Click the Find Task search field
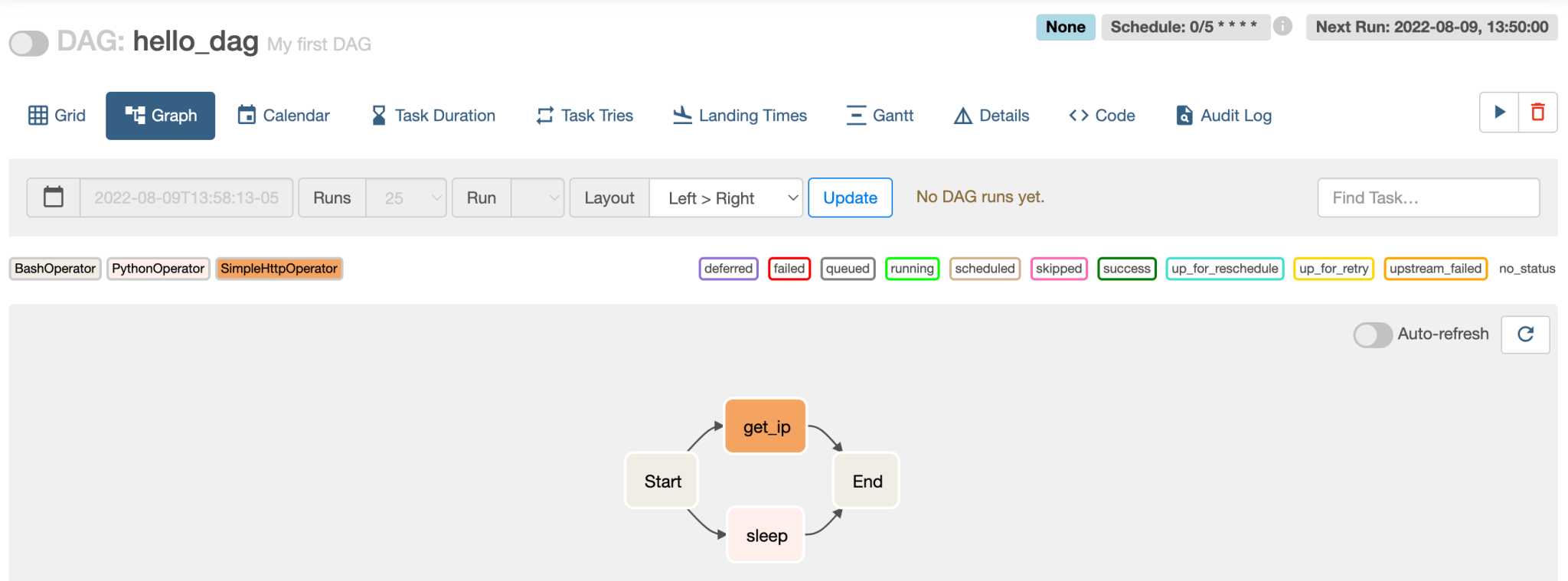The width and height of the screenshot is (1568, 581). tap(1428, 198)
